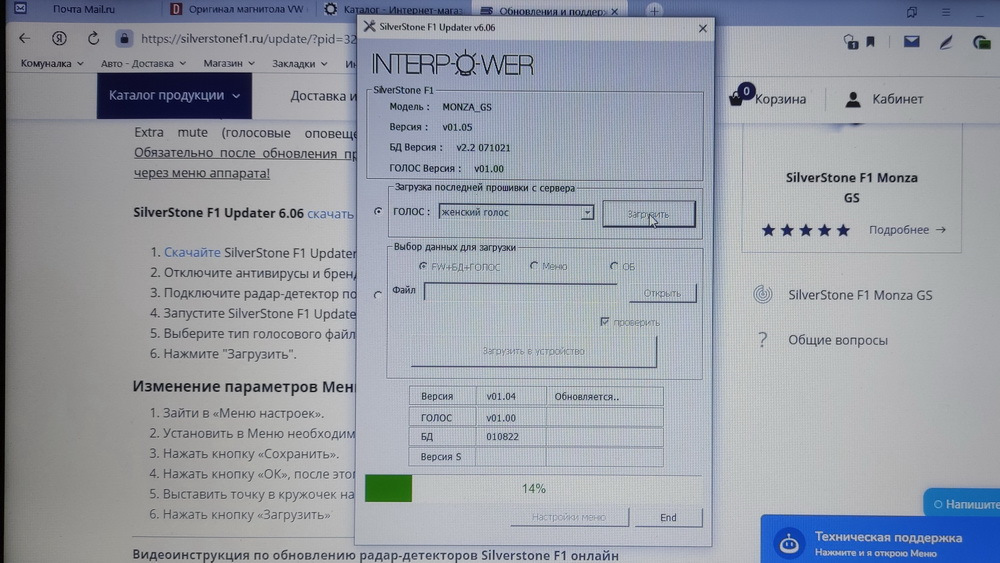Click Загрузить в устройство button

click(533, 351)
